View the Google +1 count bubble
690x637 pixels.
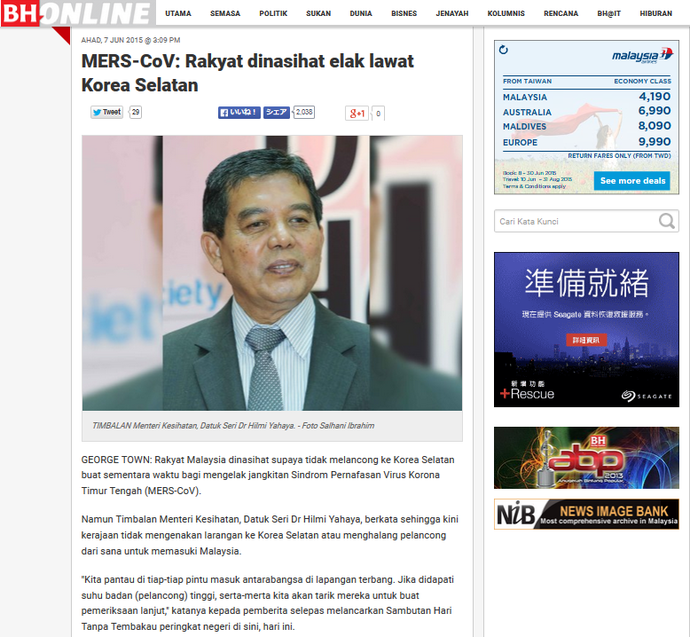click(x=378, y=113)
